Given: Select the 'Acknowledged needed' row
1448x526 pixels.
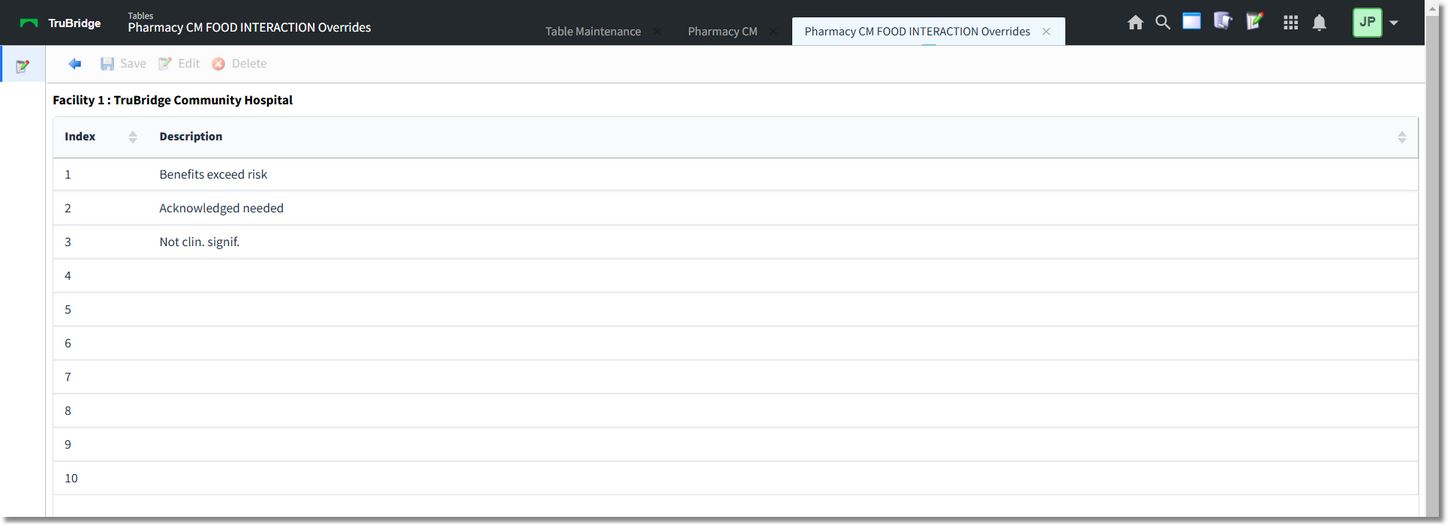Looking at the screenshot, I should pyautogui.click(x=735, y=209).
